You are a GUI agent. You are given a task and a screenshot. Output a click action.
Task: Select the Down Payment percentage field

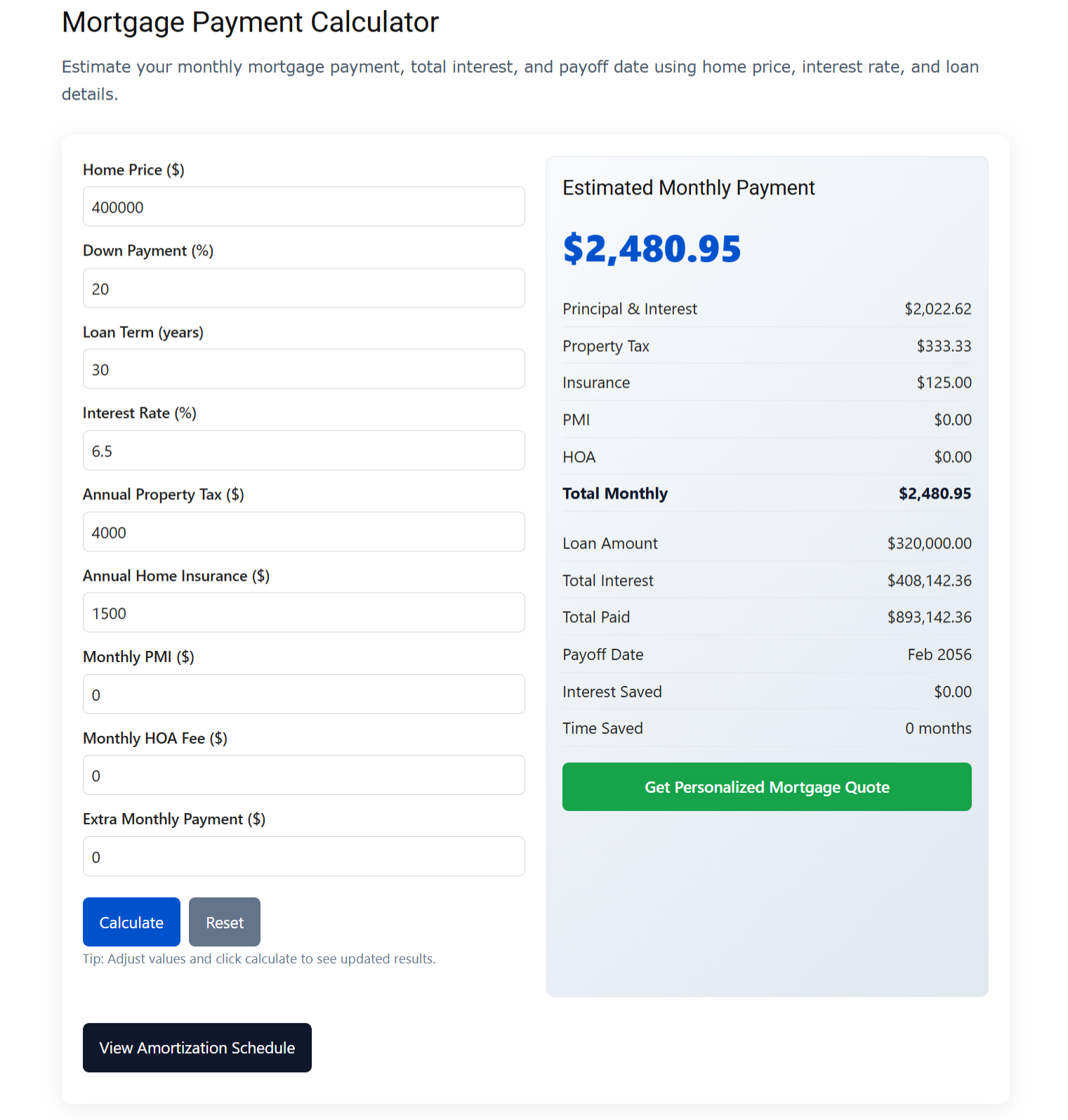click(303, 288)
